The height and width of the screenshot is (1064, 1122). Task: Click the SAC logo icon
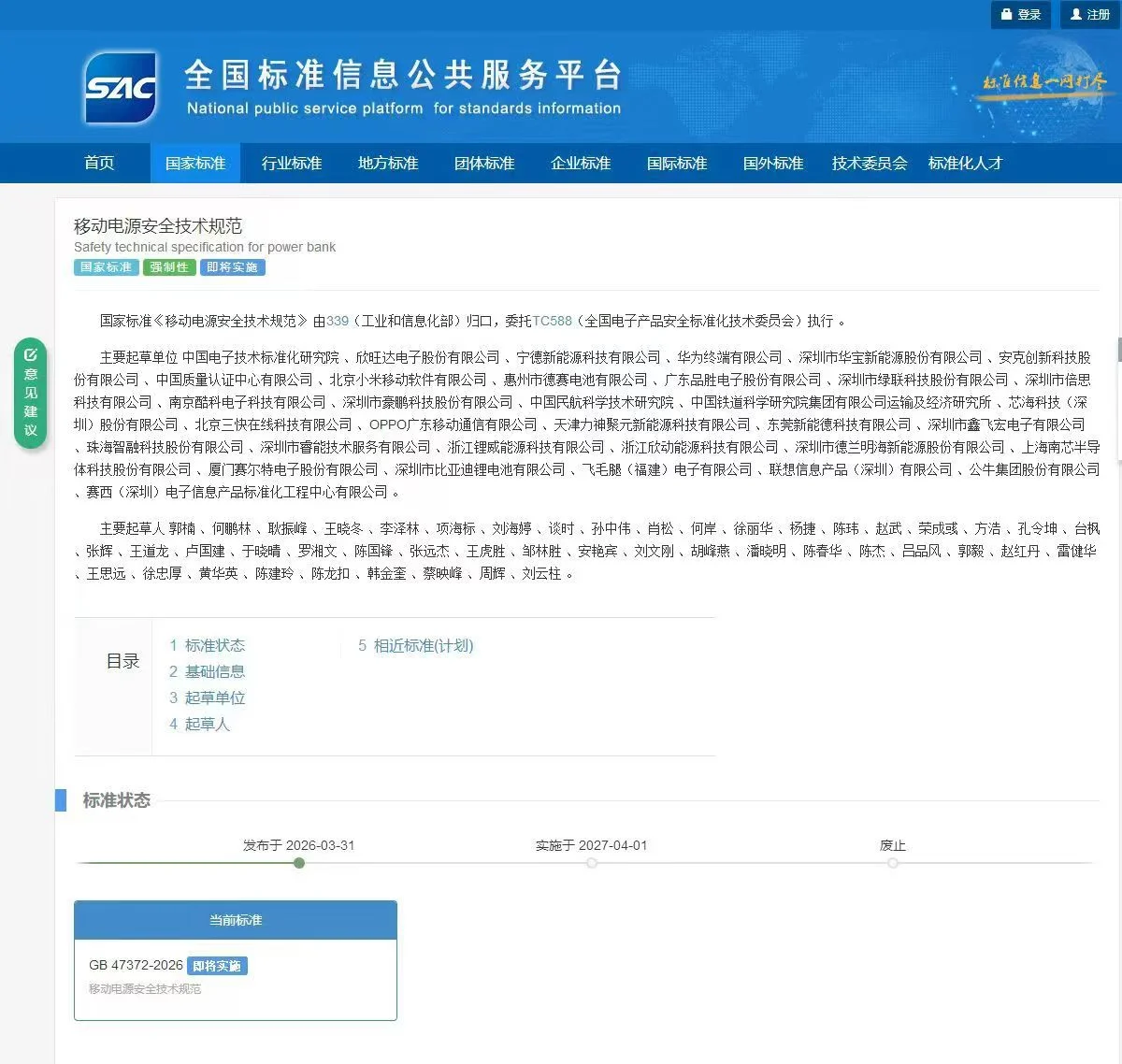(121, 88)
